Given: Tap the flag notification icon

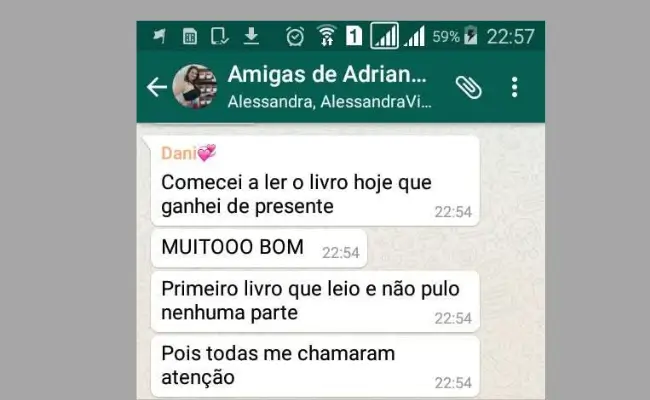Looking at the screenshot, I should [x=159, y=36].
